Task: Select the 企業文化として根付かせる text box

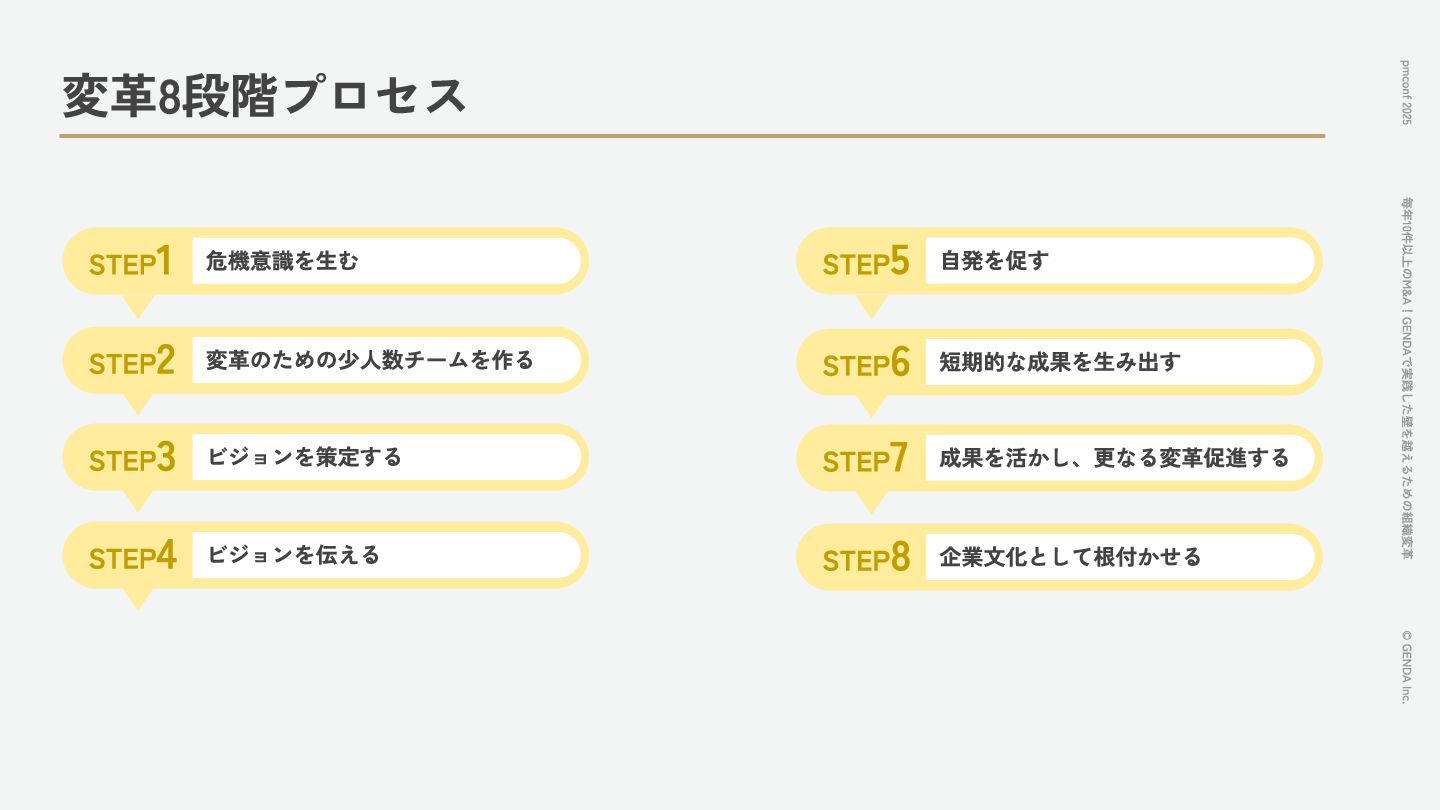Action: tap(1119, 557)
